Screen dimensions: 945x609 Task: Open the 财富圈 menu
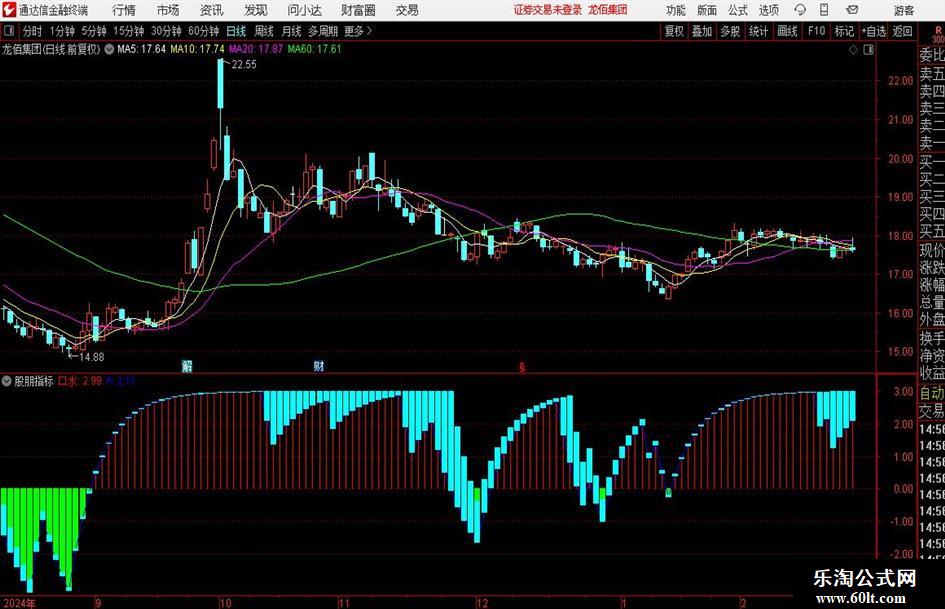click(358, 10)
